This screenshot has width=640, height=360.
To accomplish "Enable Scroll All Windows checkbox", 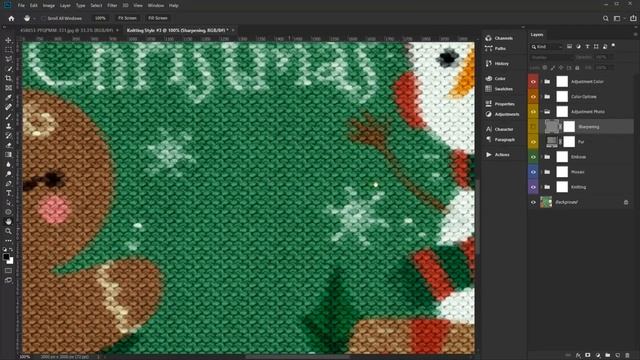I will [44, 18].
